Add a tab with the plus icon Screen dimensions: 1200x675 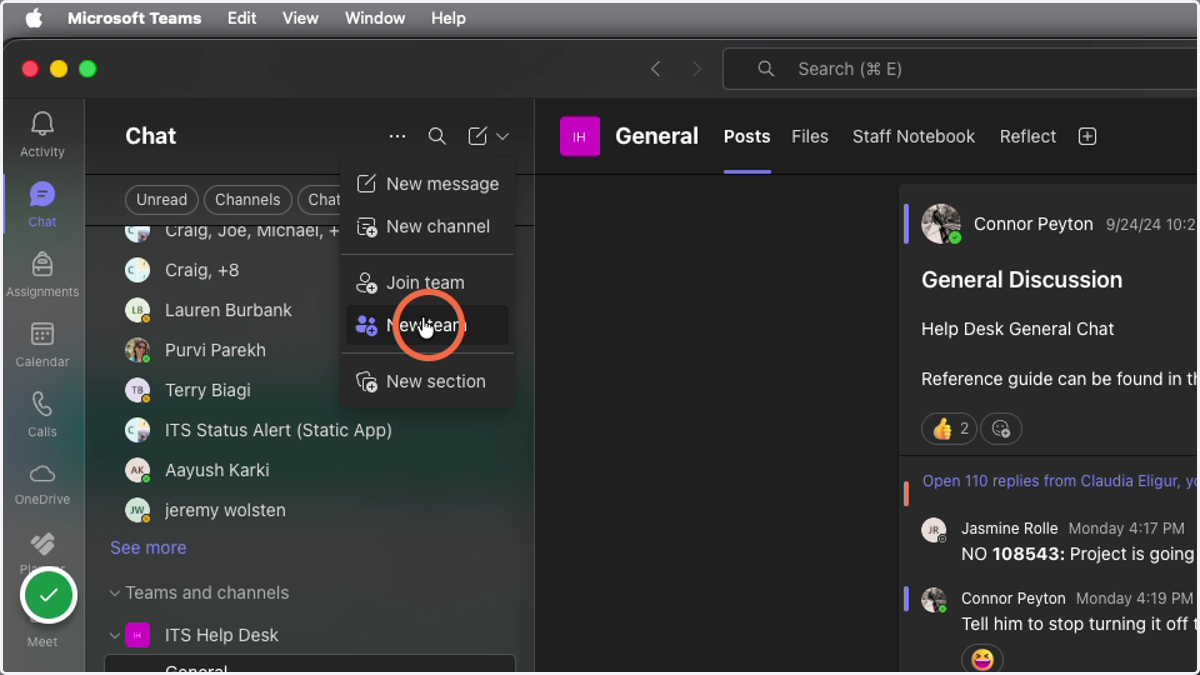(1088, 137)
